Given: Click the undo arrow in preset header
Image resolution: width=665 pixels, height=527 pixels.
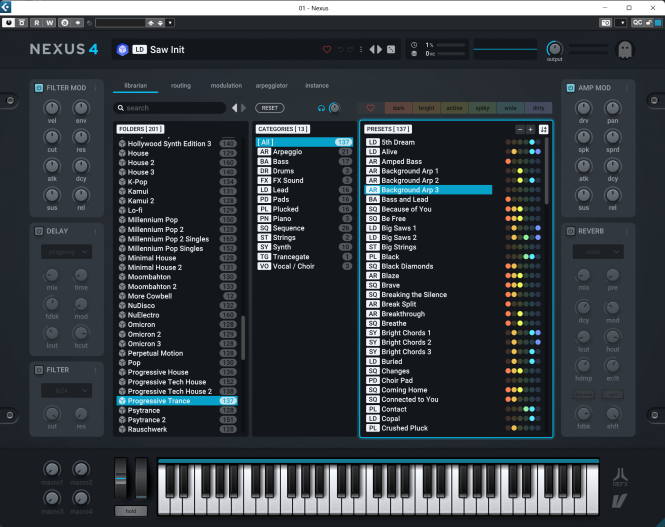Looking at the screenshot, I should [340, 50].
